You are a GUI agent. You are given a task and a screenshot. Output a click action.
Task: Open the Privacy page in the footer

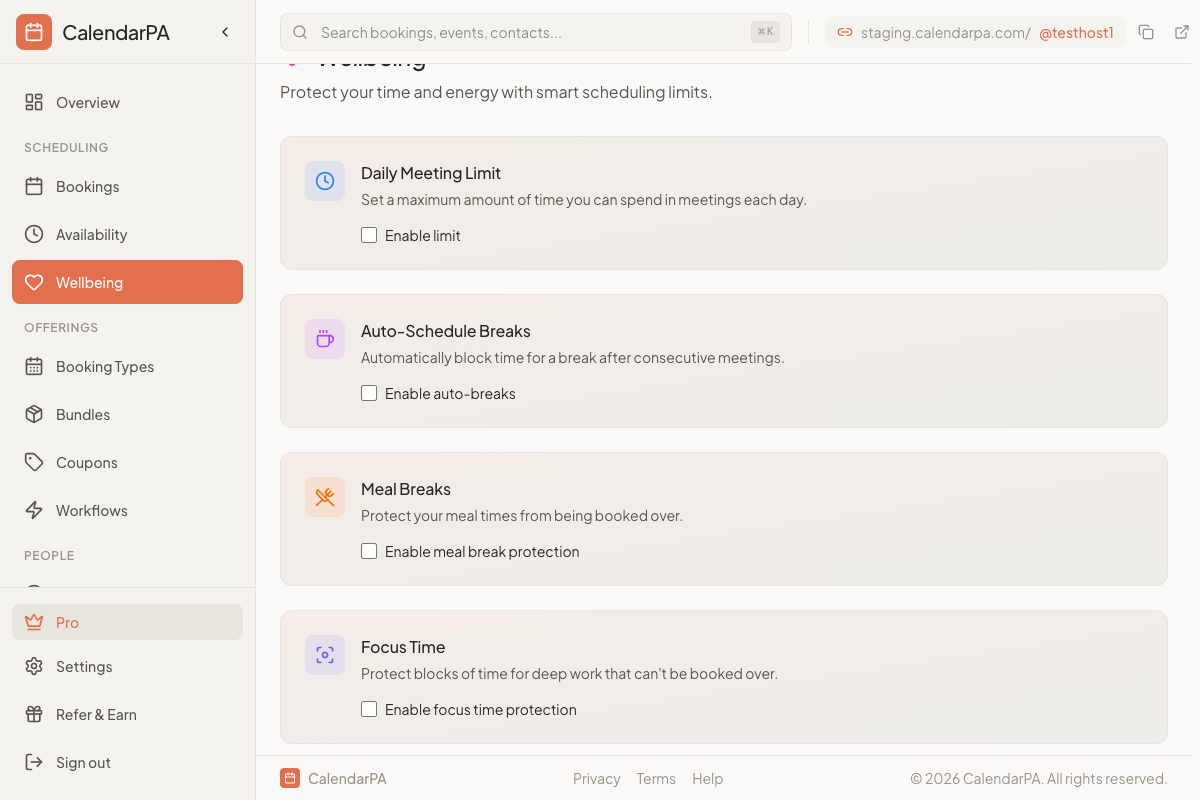pyautogui.click(x=596, y=778)
